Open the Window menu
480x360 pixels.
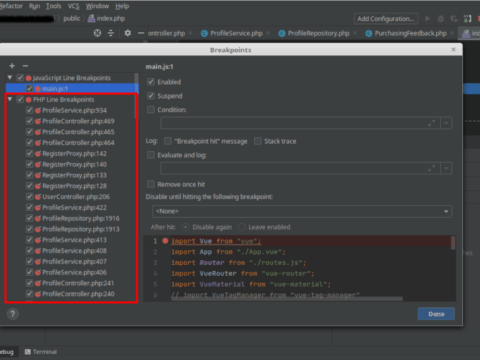(x=97, y=6)
